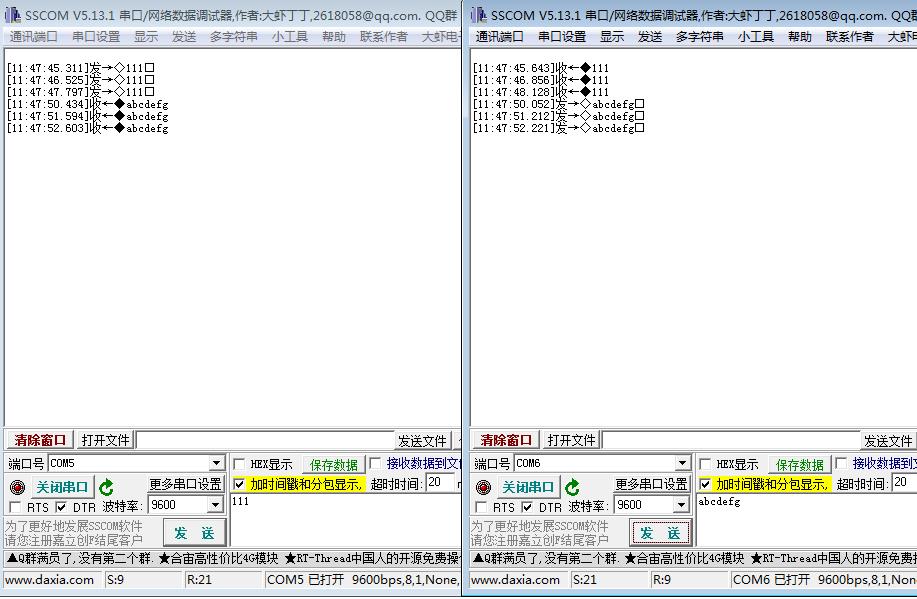Viewport: 917px width, 599px height.
Task: Click 发送 button in COM6 window
Action: click(x=660, y=533)
